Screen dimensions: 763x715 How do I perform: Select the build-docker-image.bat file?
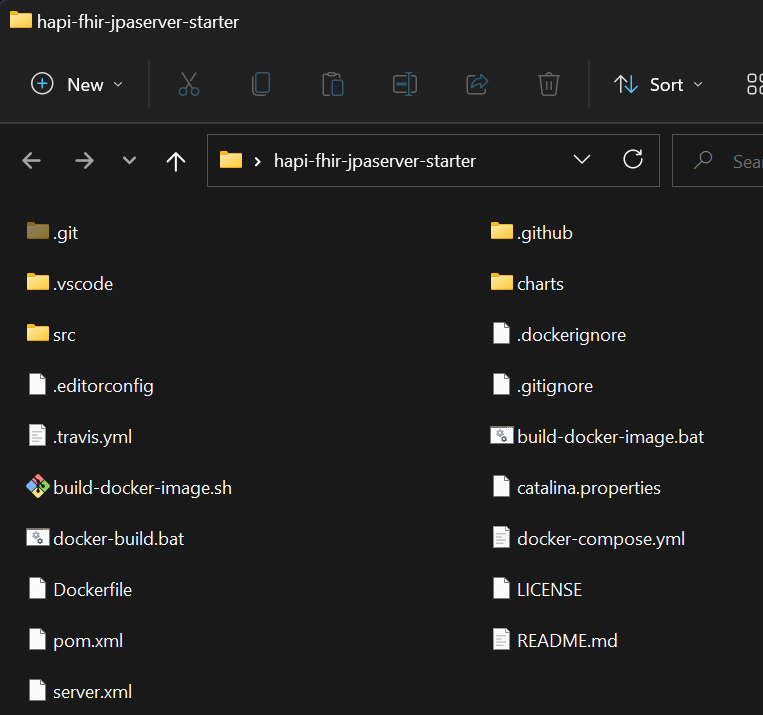(597, 437)
